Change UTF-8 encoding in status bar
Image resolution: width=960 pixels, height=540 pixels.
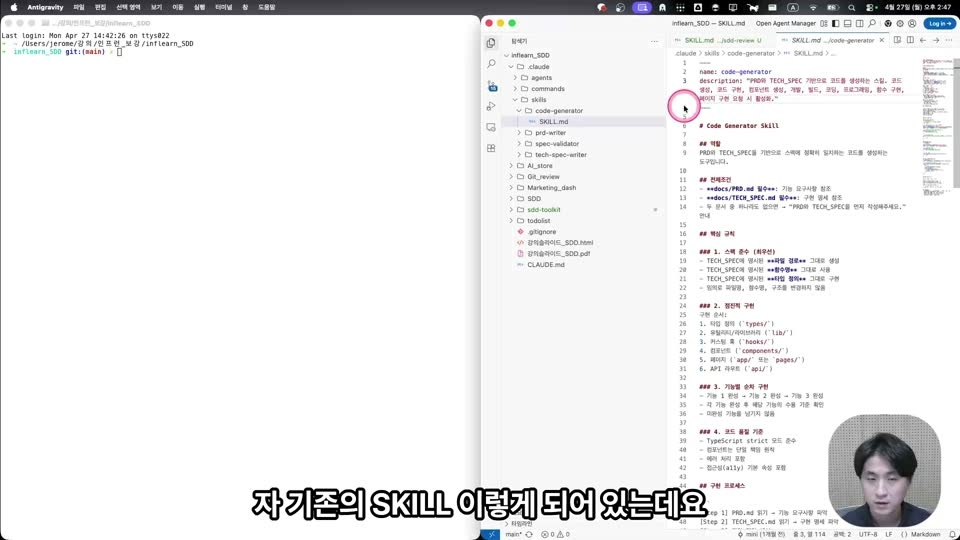[868, 534]
